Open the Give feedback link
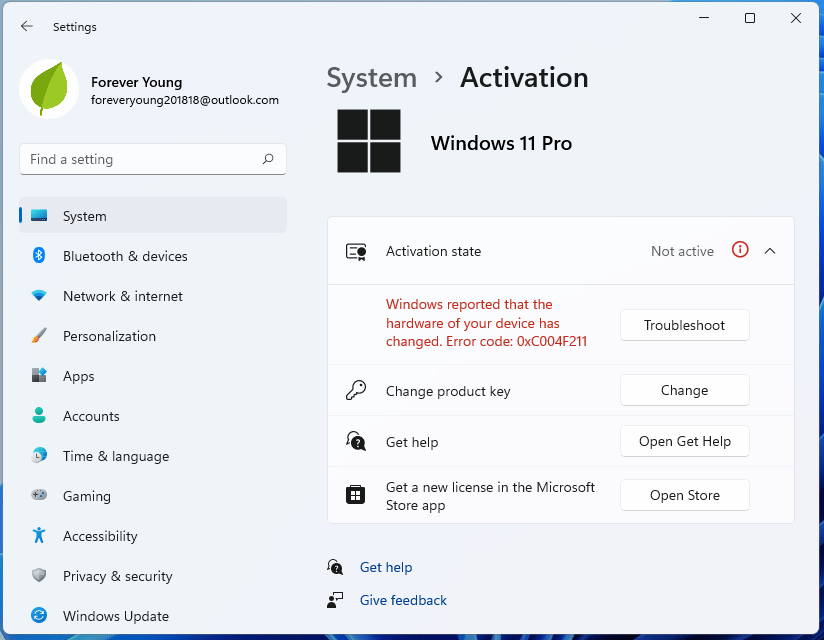This screenshot has width=824, height=640. (x=403, y=600)
